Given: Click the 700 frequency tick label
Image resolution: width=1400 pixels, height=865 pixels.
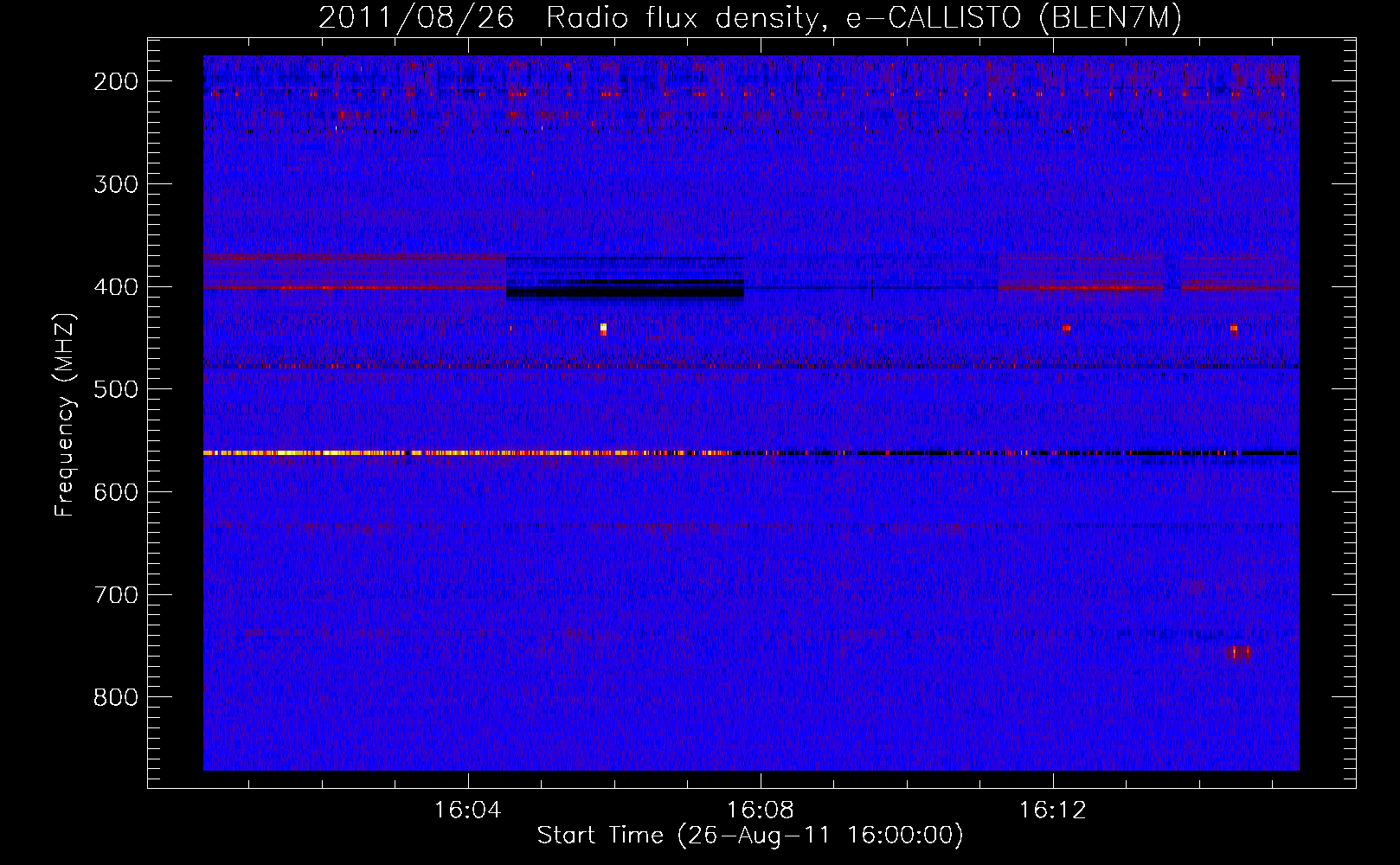Looking at the screenshot, I should point(116,595).
